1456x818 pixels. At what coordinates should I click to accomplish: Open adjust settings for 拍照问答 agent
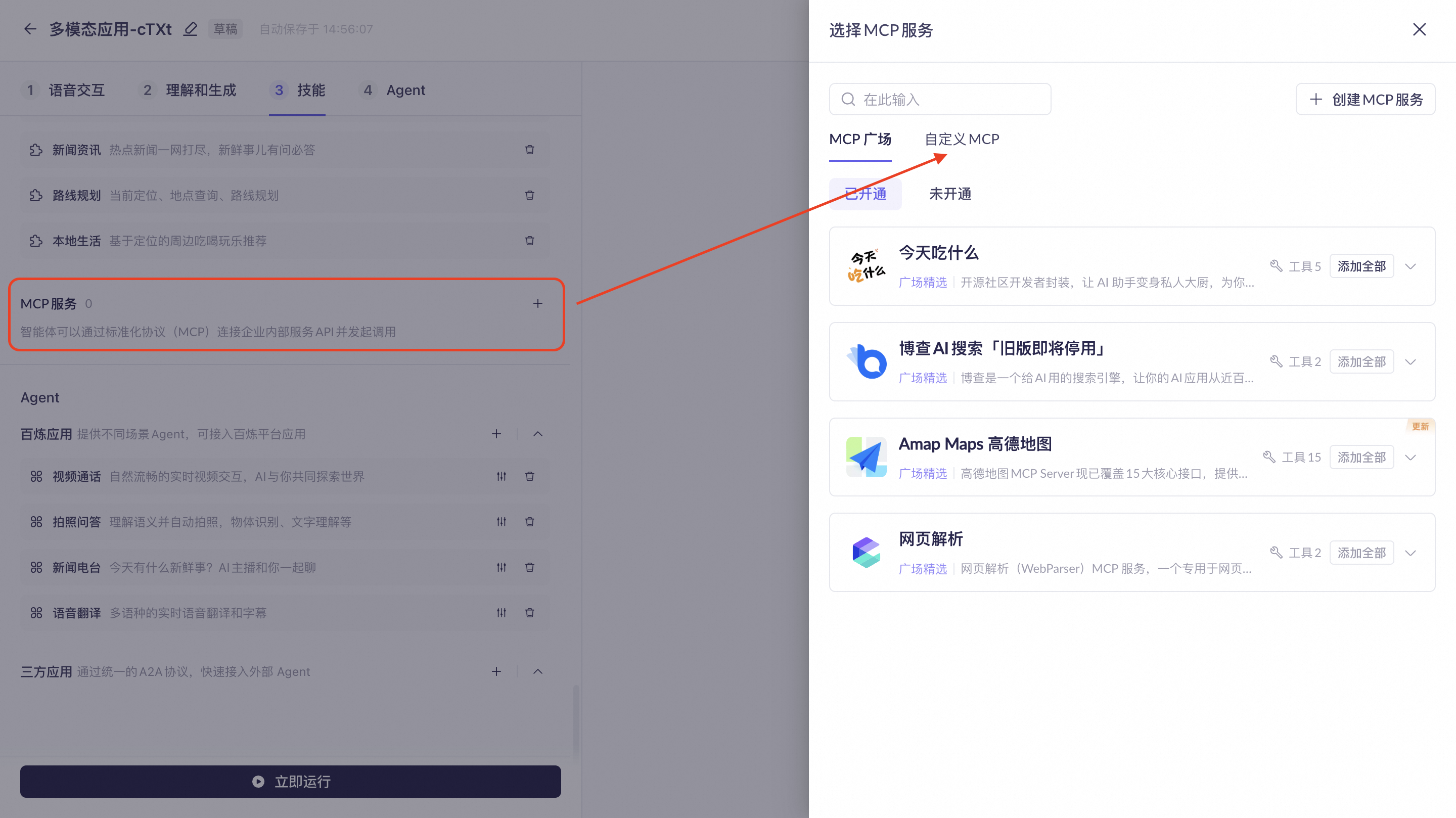coord(502,522)
